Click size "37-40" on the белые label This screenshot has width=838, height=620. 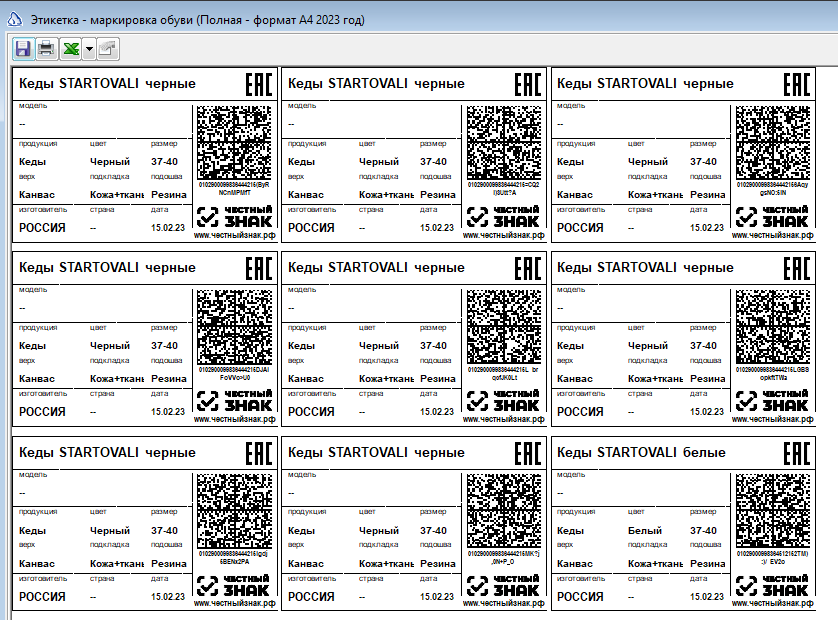pos(703,531)
